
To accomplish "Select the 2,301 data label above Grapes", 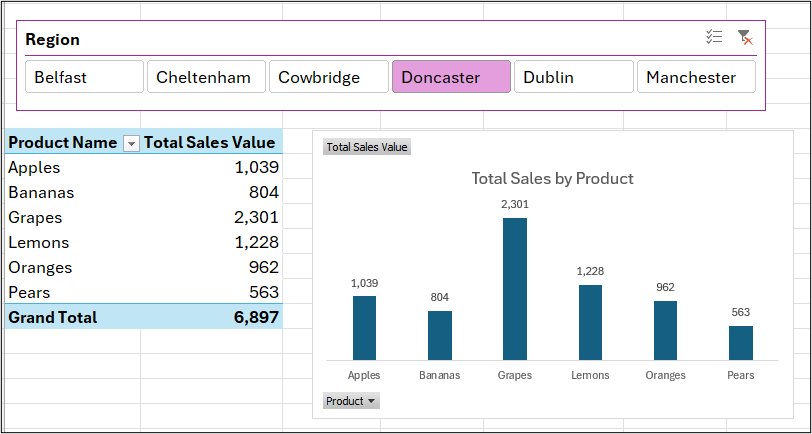I will coord(514,204).
